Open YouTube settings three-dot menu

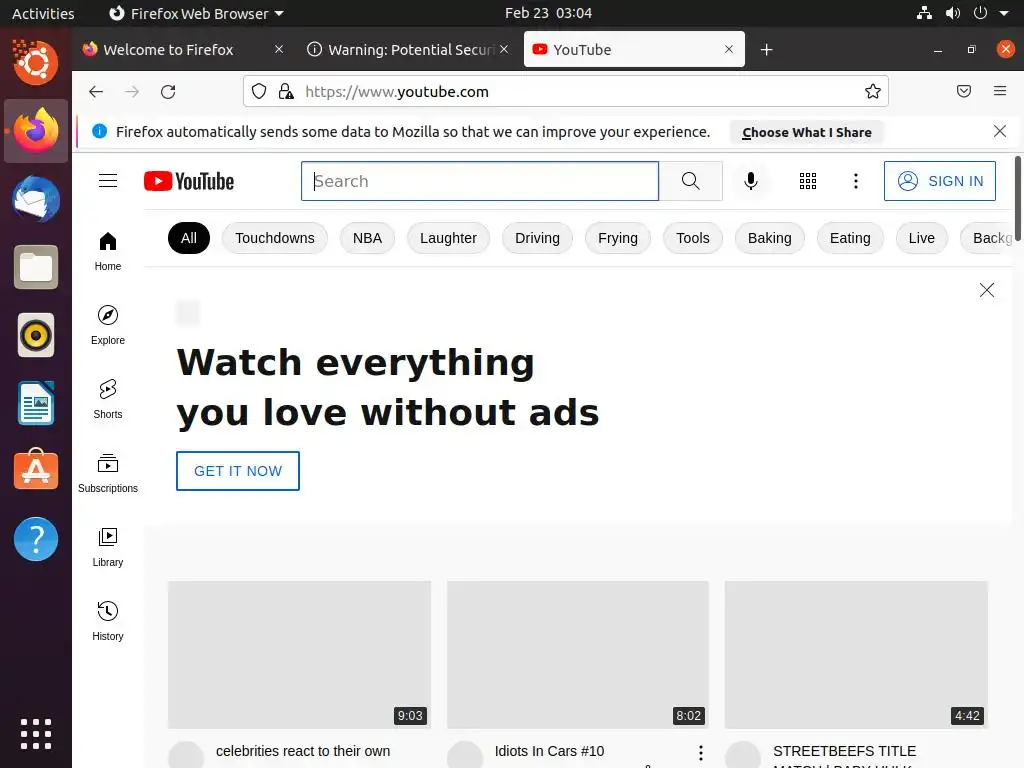[x=856, y=181]
